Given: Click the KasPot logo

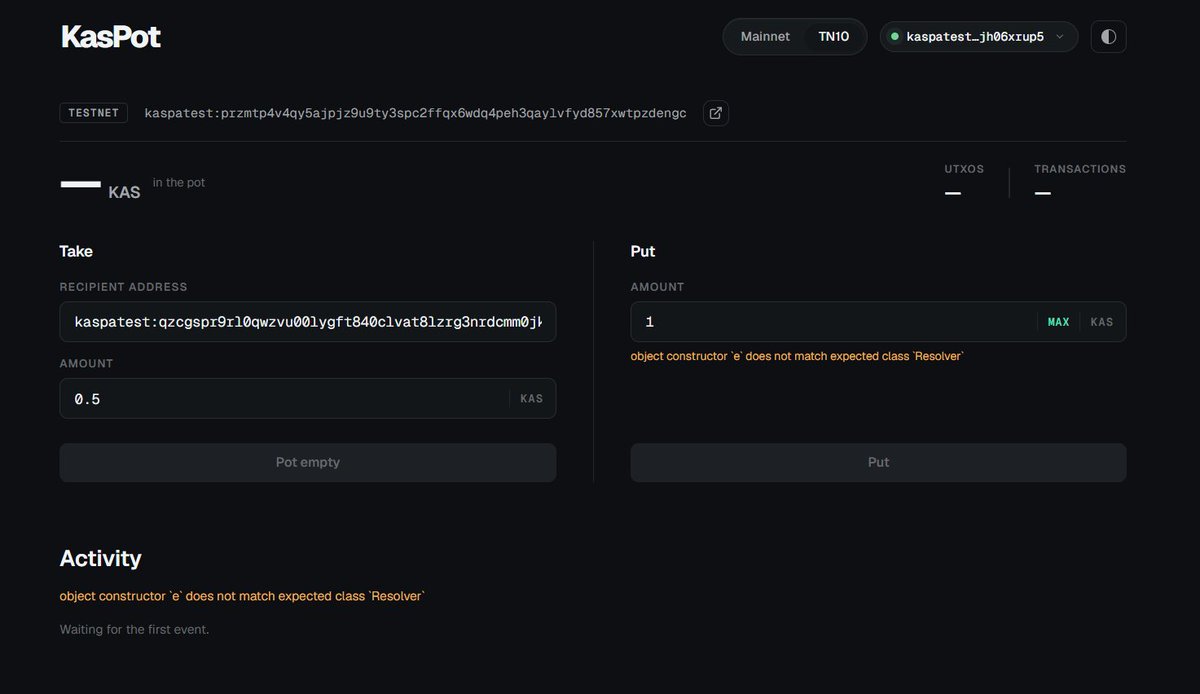Looking at the screenshot, I should (111, 37).
